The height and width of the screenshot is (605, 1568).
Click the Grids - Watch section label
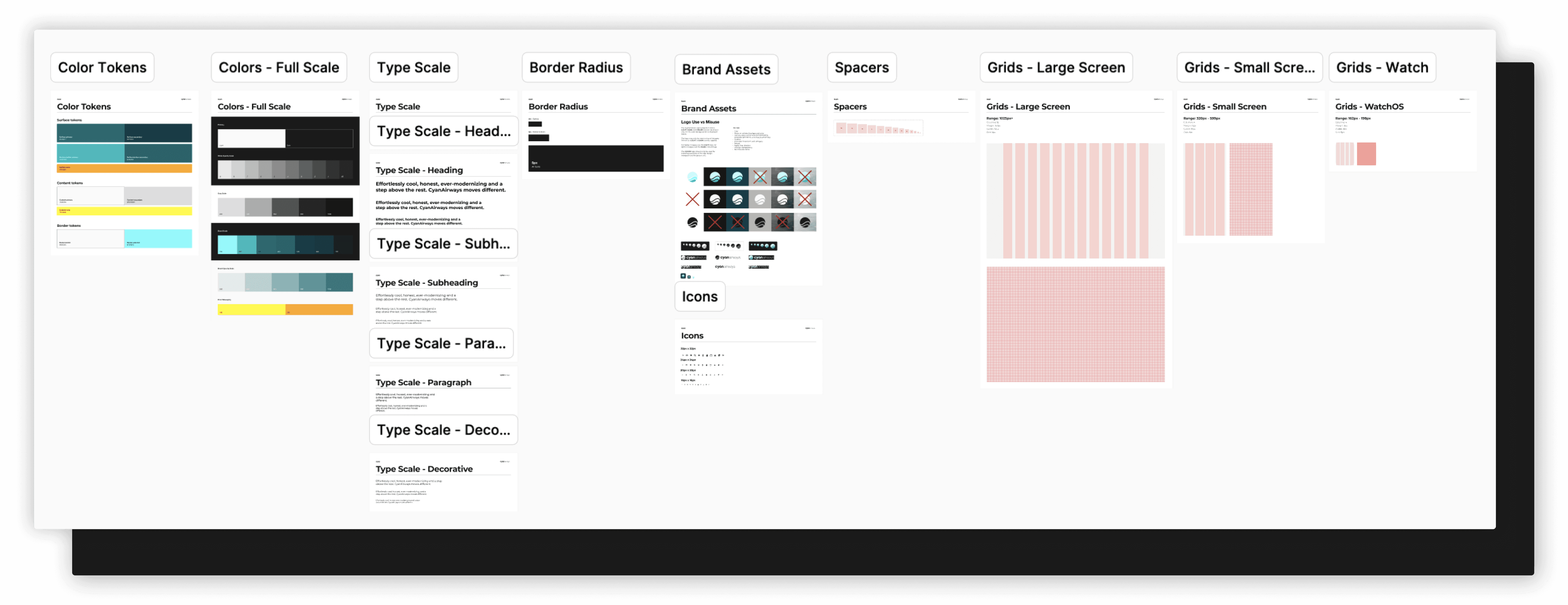coord(1382,68)
